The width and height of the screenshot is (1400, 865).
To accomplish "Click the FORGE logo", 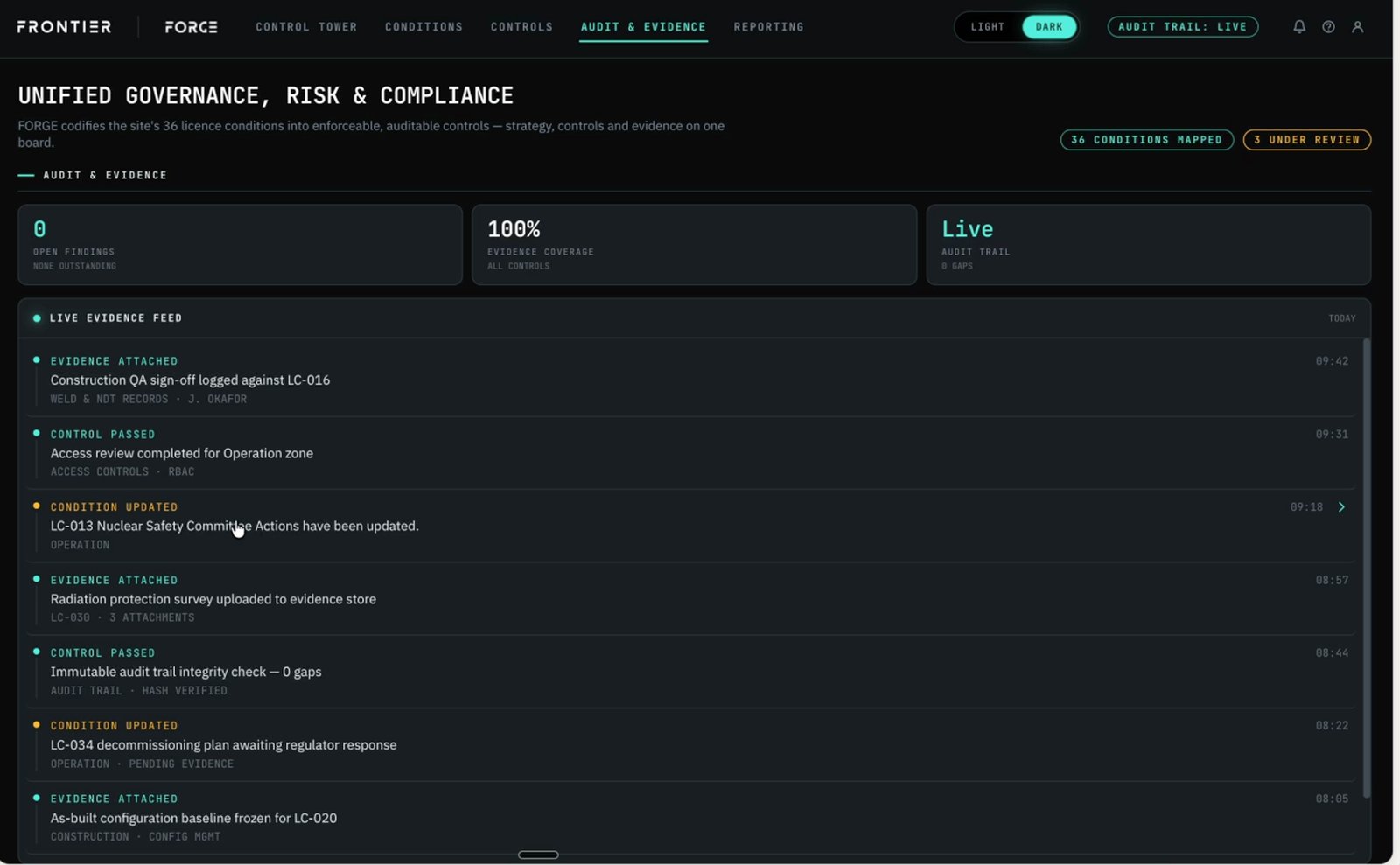I will coord(192,27).
